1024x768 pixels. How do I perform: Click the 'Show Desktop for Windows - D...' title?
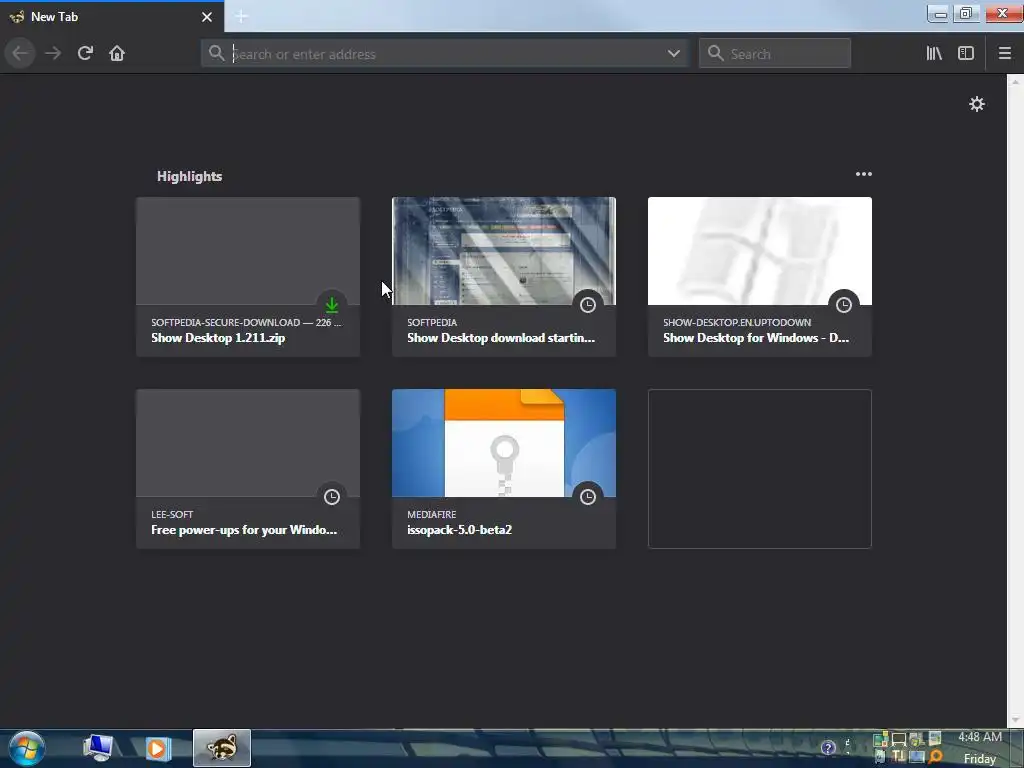tap(756, 338)
